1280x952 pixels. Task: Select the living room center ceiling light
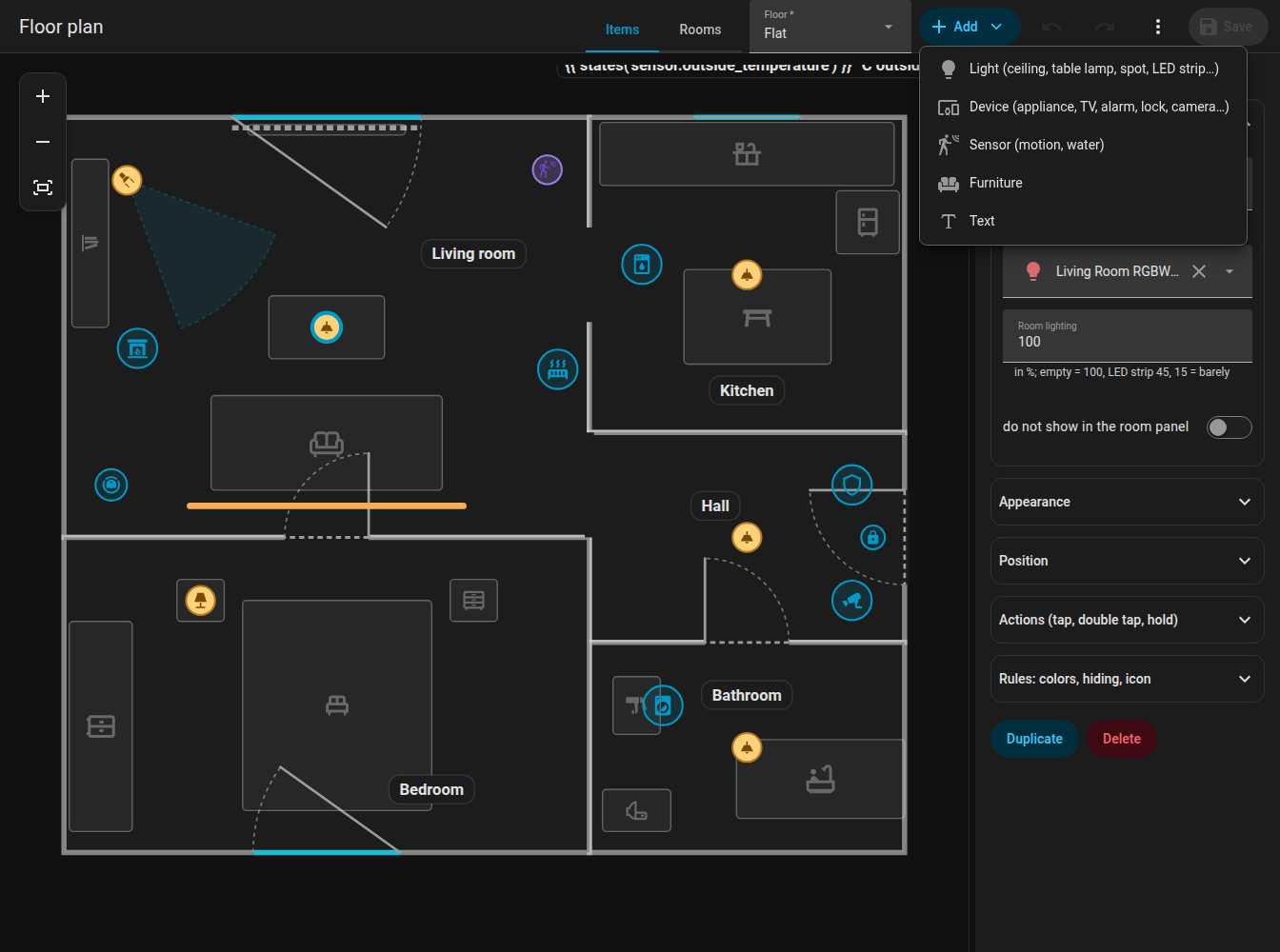pyautogui.click(x=327, y=327)
